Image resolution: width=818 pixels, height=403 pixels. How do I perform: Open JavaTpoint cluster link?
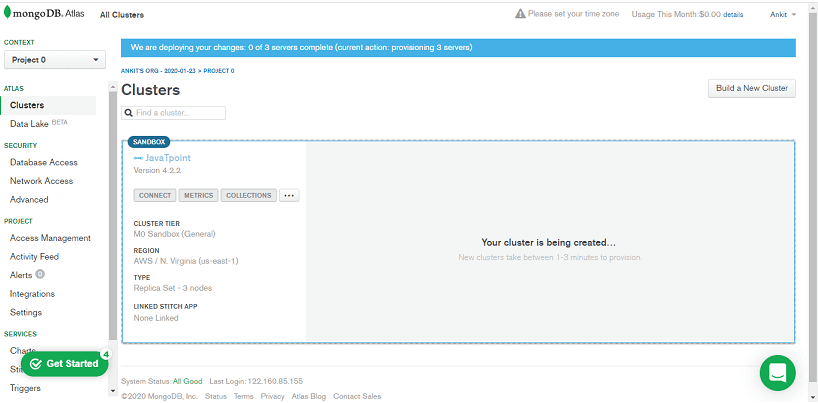[168, 158]
